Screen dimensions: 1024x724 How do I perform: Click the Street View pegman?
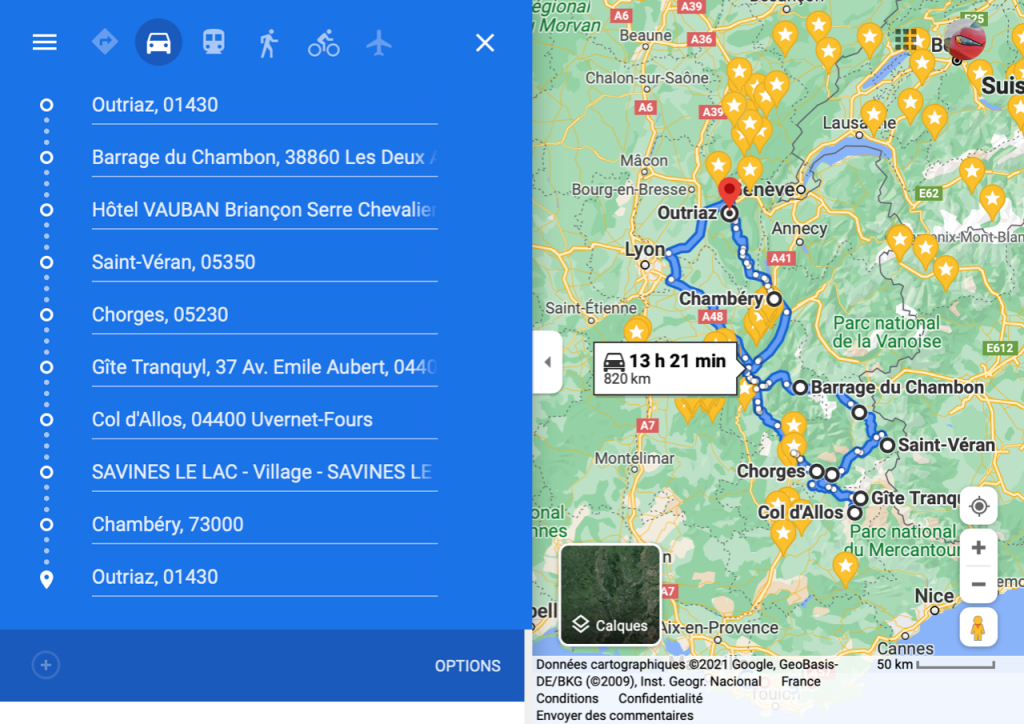[x=978, y=627]
